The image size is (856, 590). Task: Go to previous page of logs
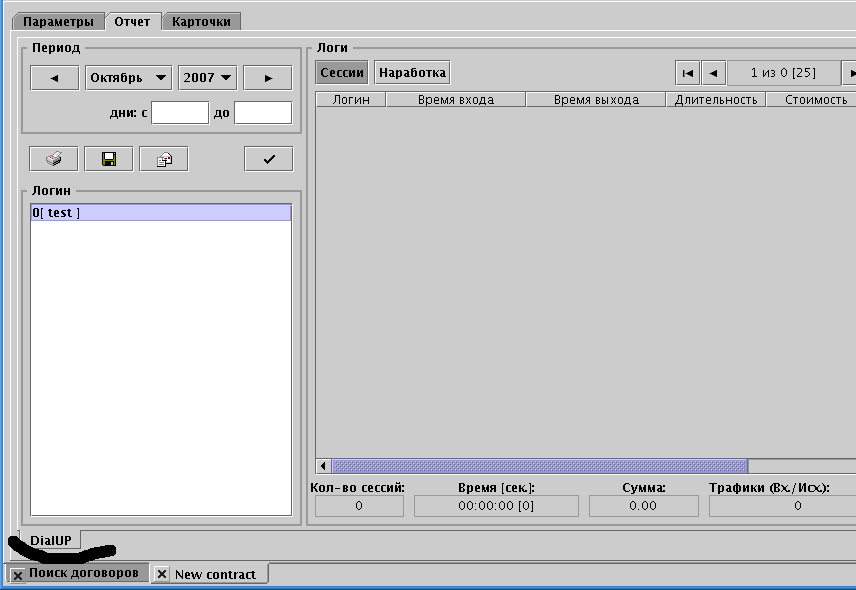click(x=713, y=73)
